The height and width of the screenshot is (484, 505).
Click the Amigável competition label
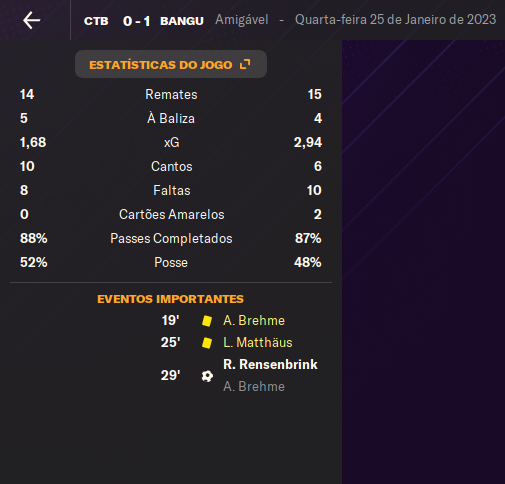pyautogui.click(x=242, y=20)
